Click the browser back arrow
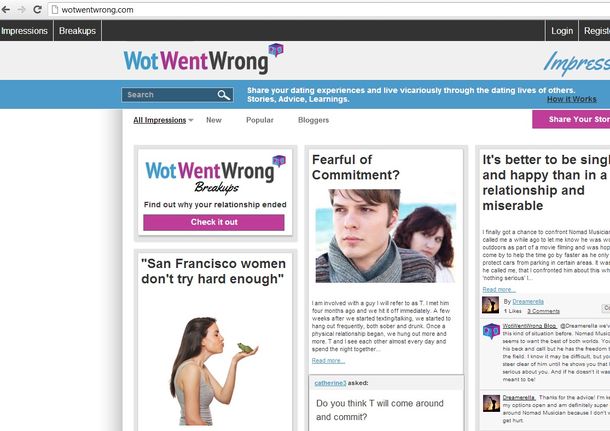 (x=6, y=9)
